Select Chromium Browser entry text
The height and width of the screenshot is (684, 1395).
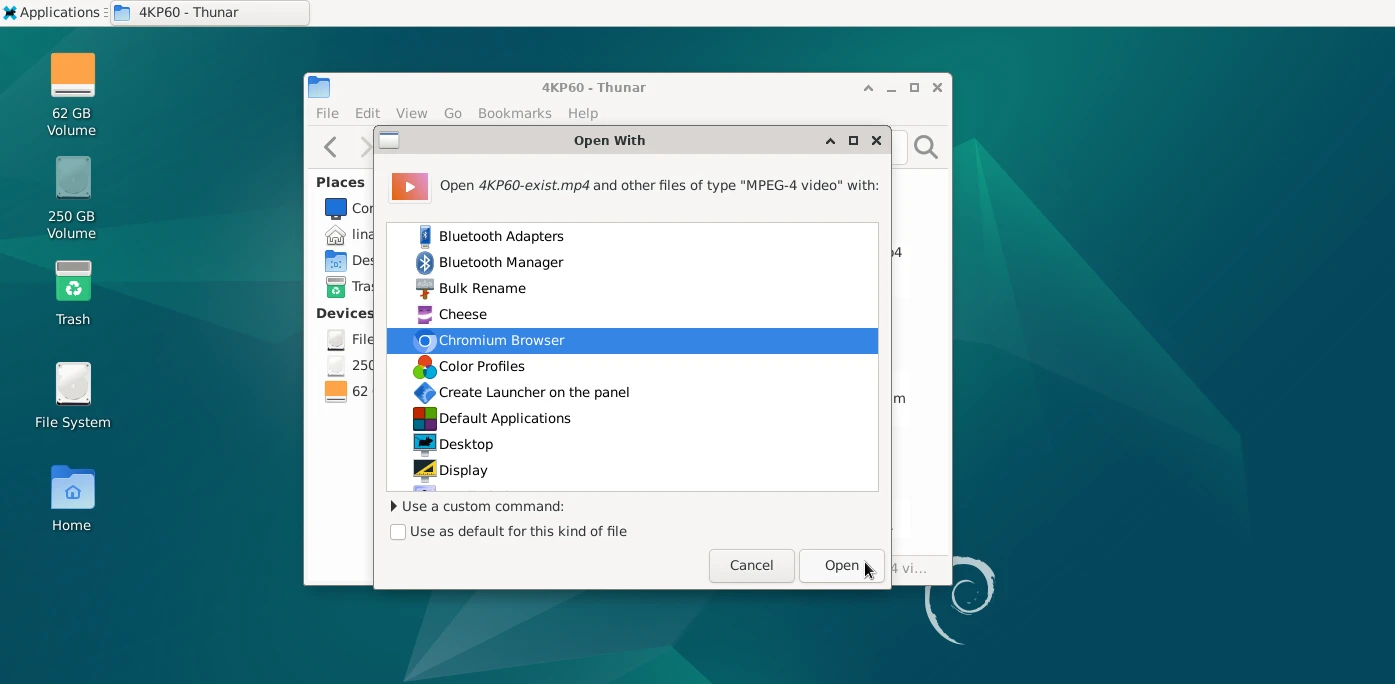tap(502, 341)
